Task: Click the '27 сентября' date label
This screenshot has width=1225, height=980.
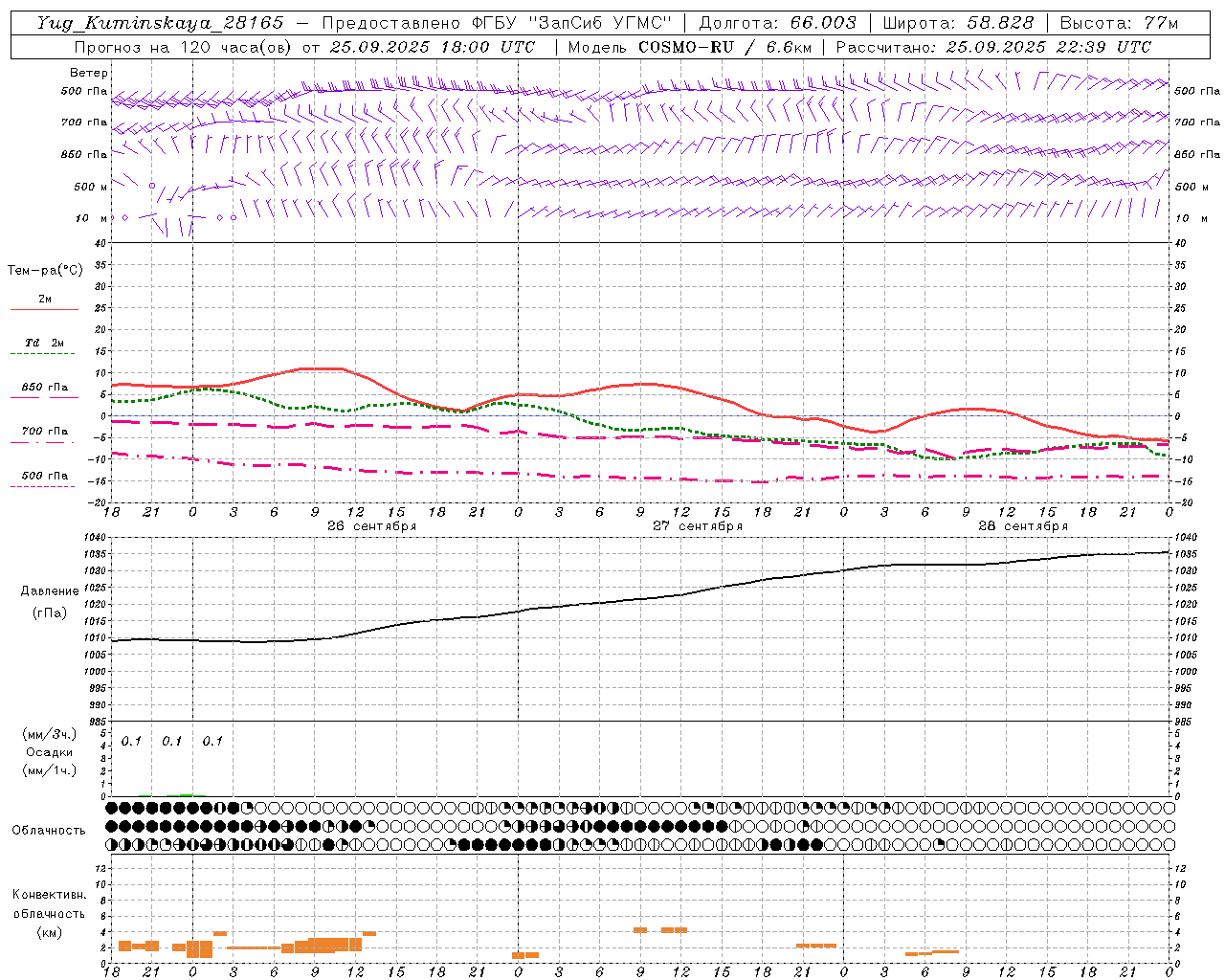Action: 698,526
